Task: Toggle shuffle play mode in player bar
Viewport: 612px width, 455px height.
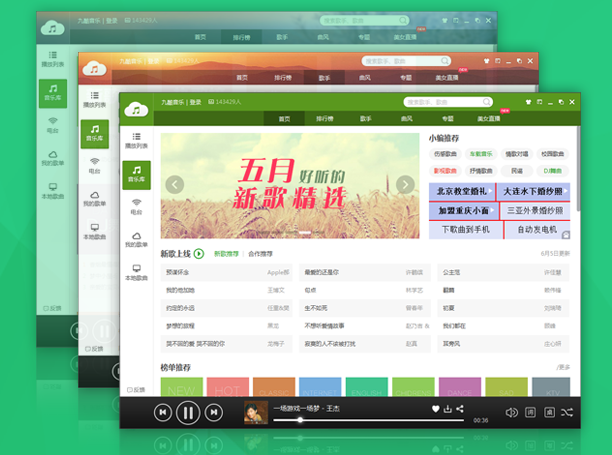Action: click(x=567, y=412)
